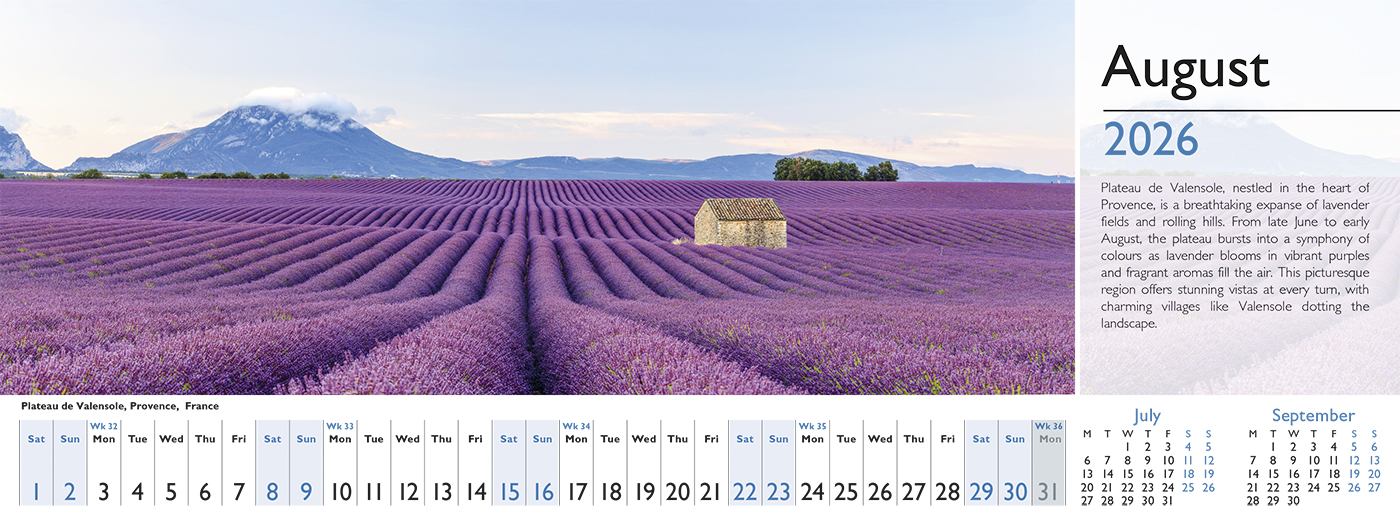Screen dimensions: 1400x525
Task: Select Sunday 30 in the August date strip
Action: click(x=1015, y=462)
